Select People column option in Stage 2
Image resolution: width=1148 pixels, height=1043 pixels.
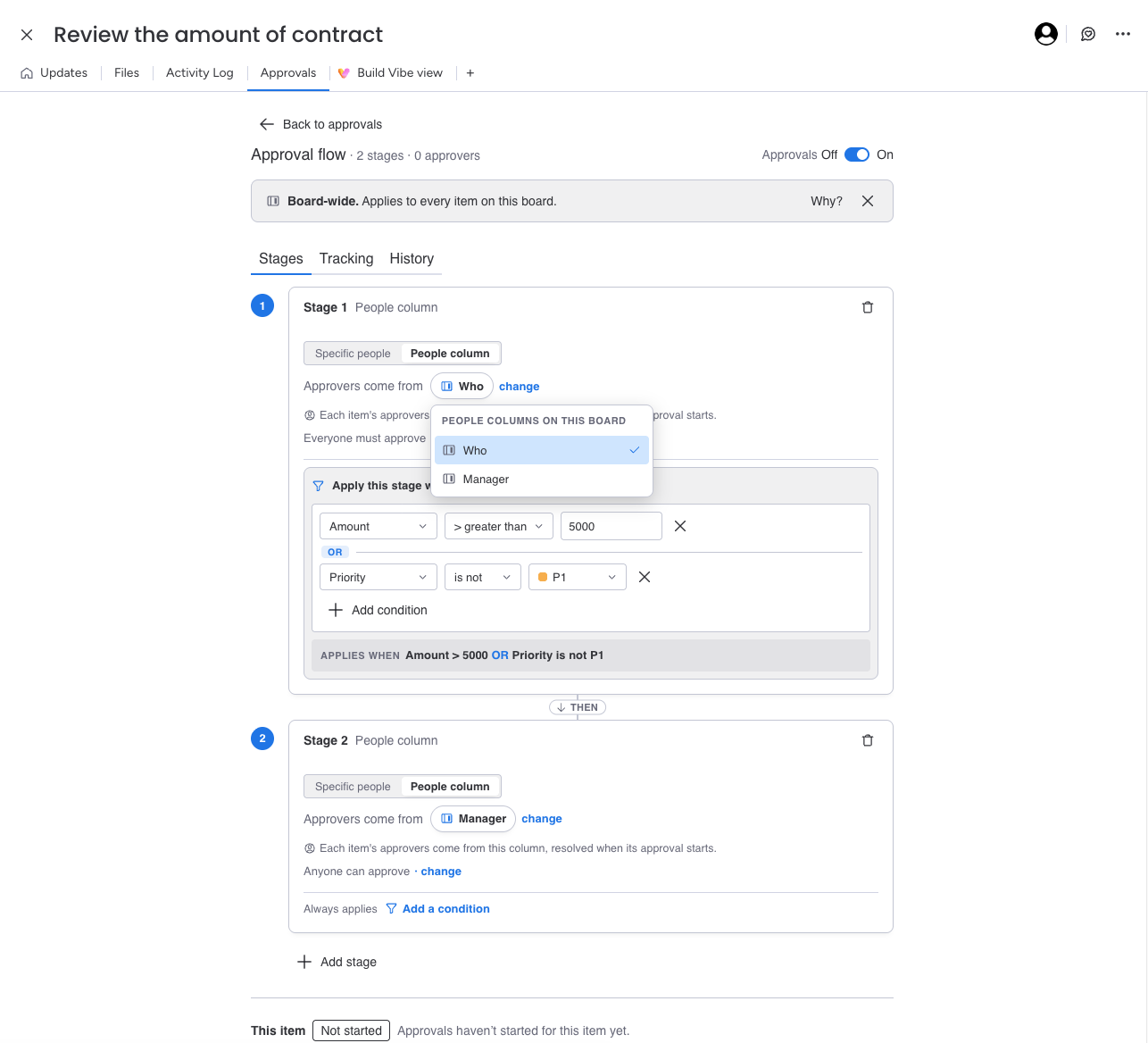tap(450, 787)
